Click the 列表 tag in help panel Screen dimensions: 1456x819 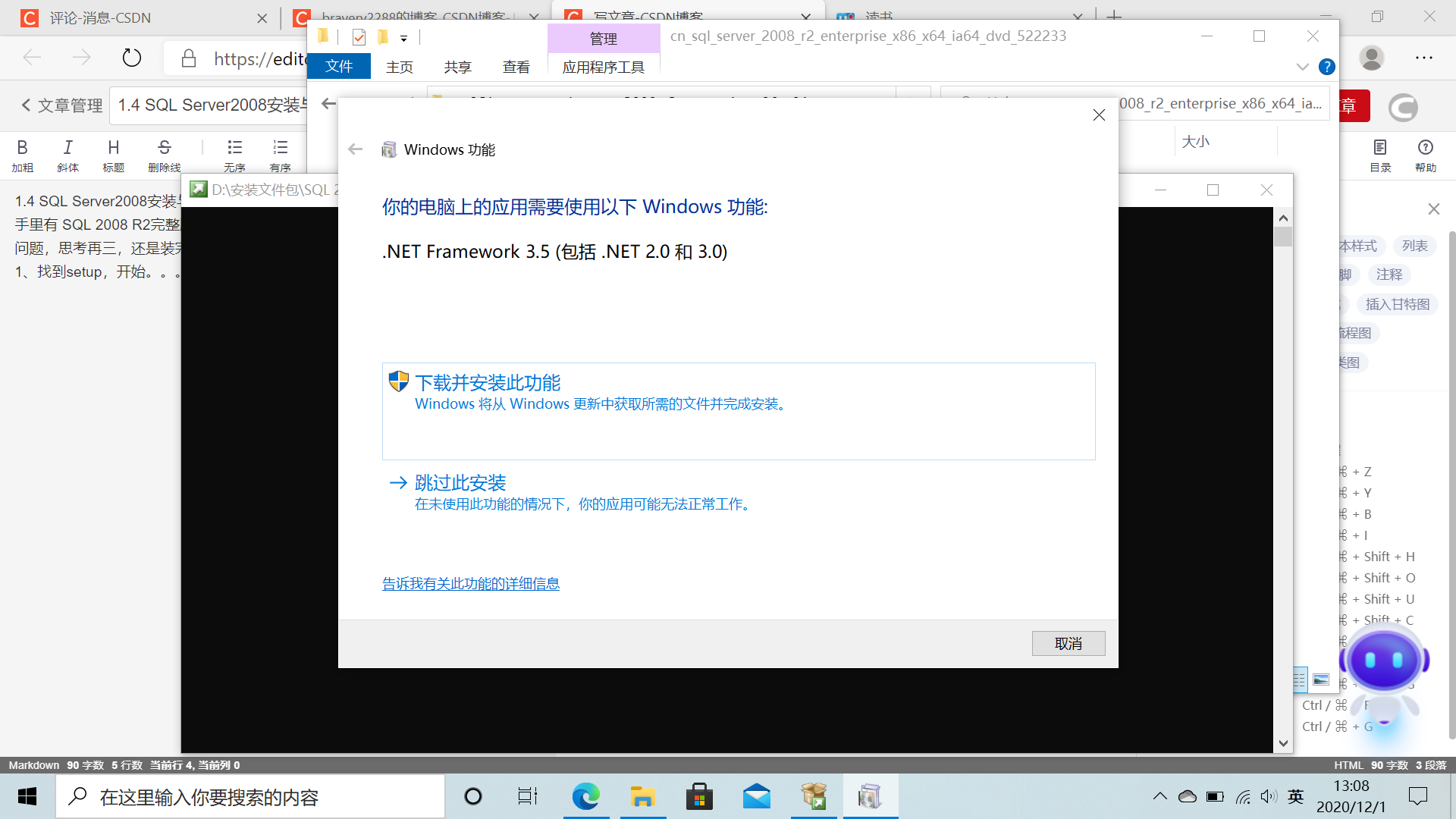click(1414, 246)
